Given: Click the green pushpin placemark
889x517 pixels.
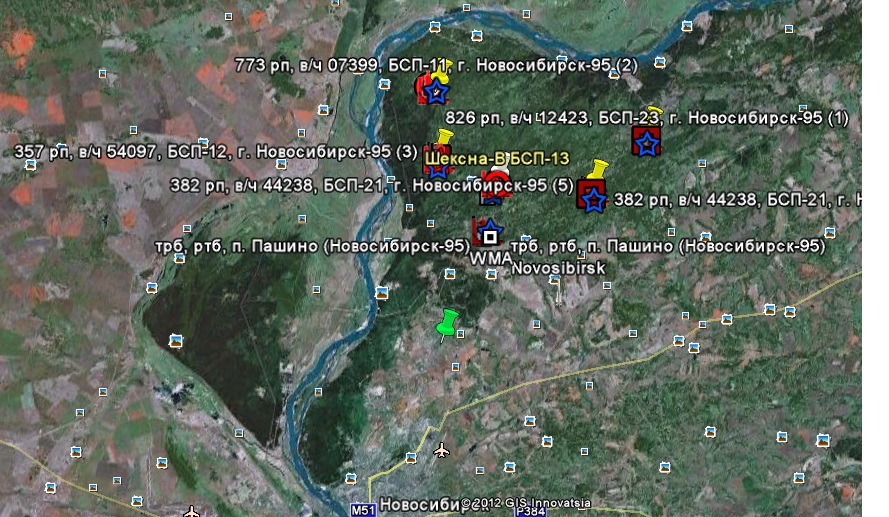Looking at the screenshot, I should (447, 324).
